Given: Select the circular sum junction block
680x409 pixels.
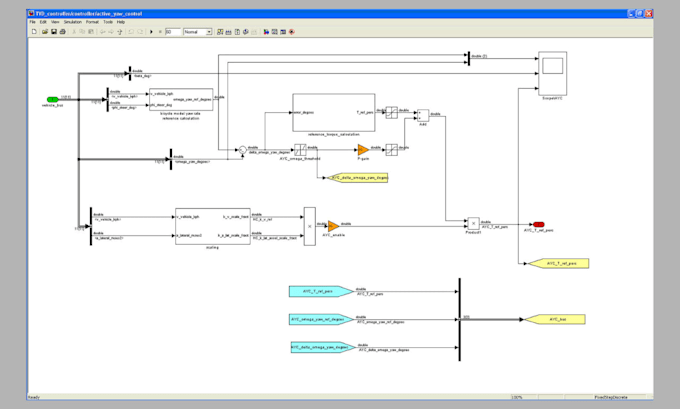Looking at the screenshot, I should pos(242,150).
